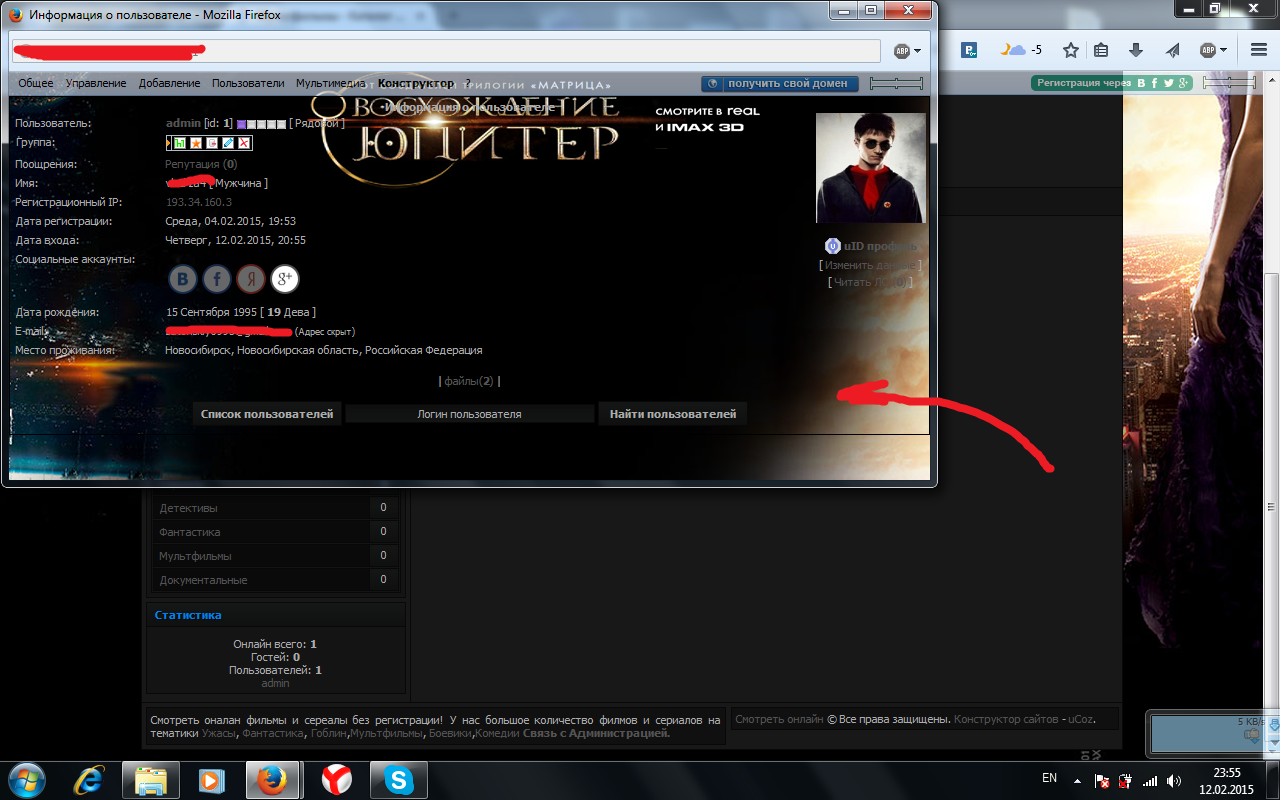The image size is (1288, 800).
Task: Open the Пользователи admin menu
Action: [248, 83]
